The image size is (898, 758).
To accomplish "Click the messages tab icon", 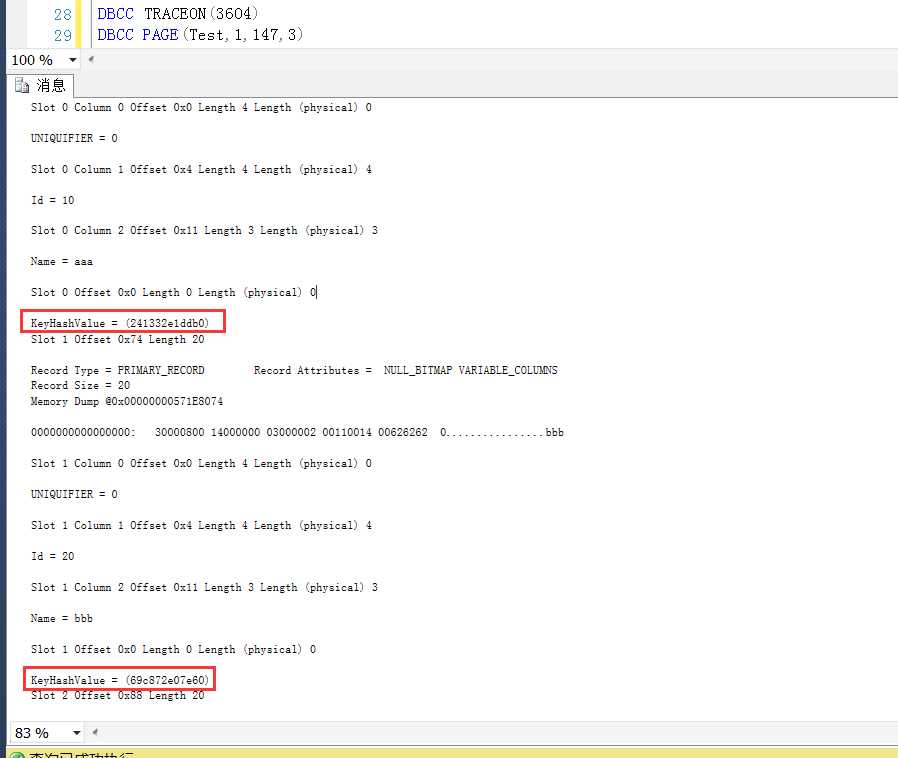I will click(x=22, y=85).
